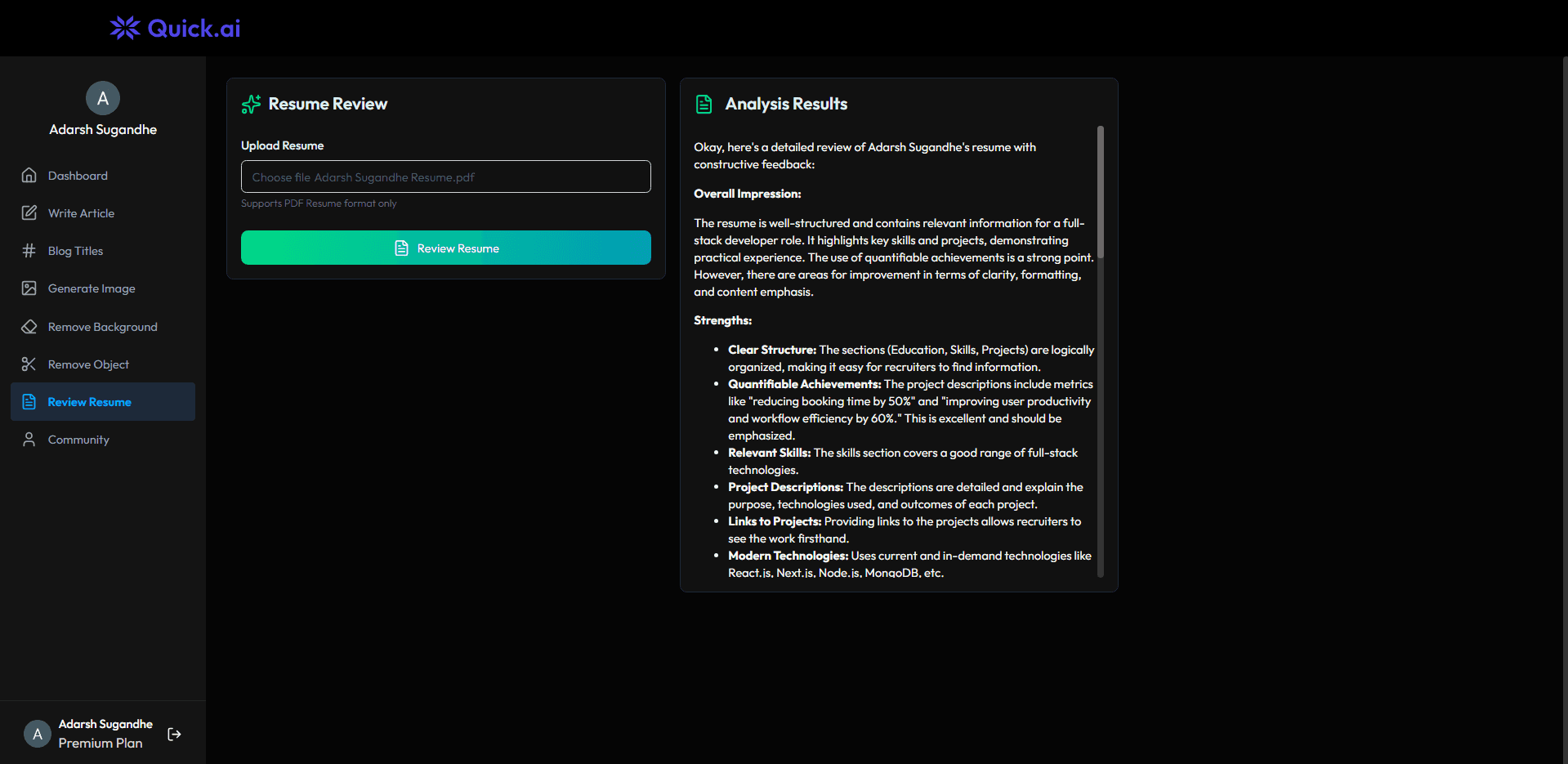Click the Choose file resume upload field

coord(445,176)
